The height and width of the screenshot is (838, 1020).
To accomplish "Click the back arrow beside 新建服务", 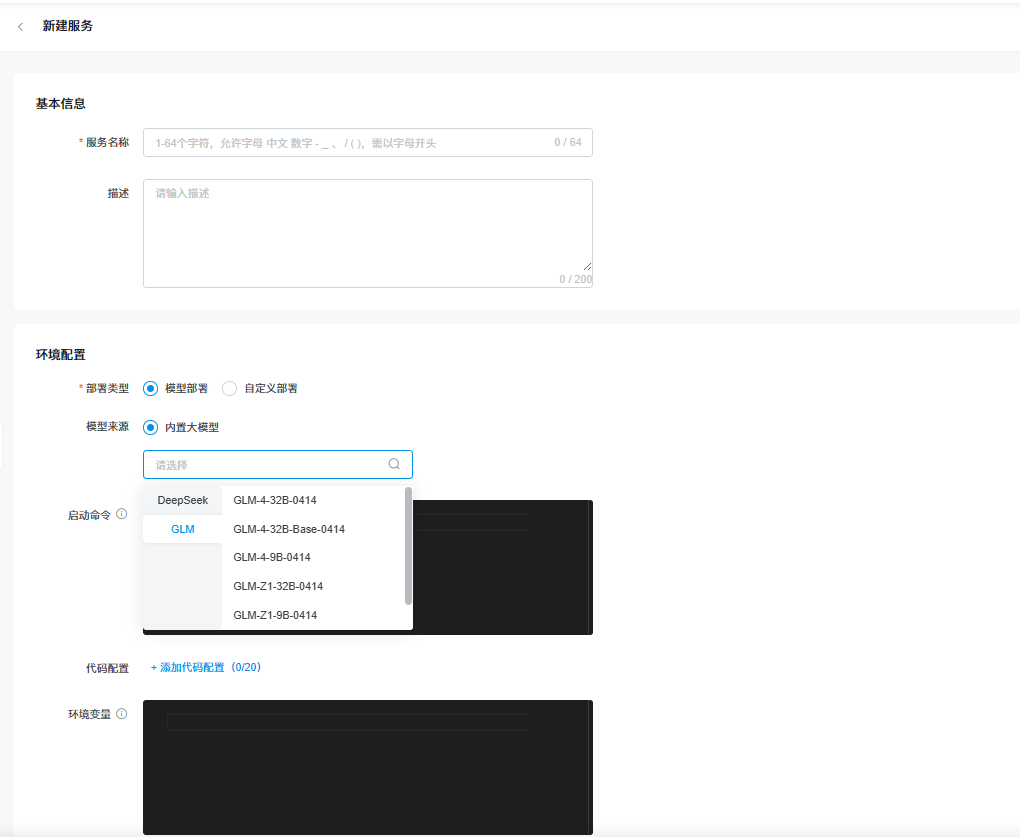I will [x=21, y=26].
